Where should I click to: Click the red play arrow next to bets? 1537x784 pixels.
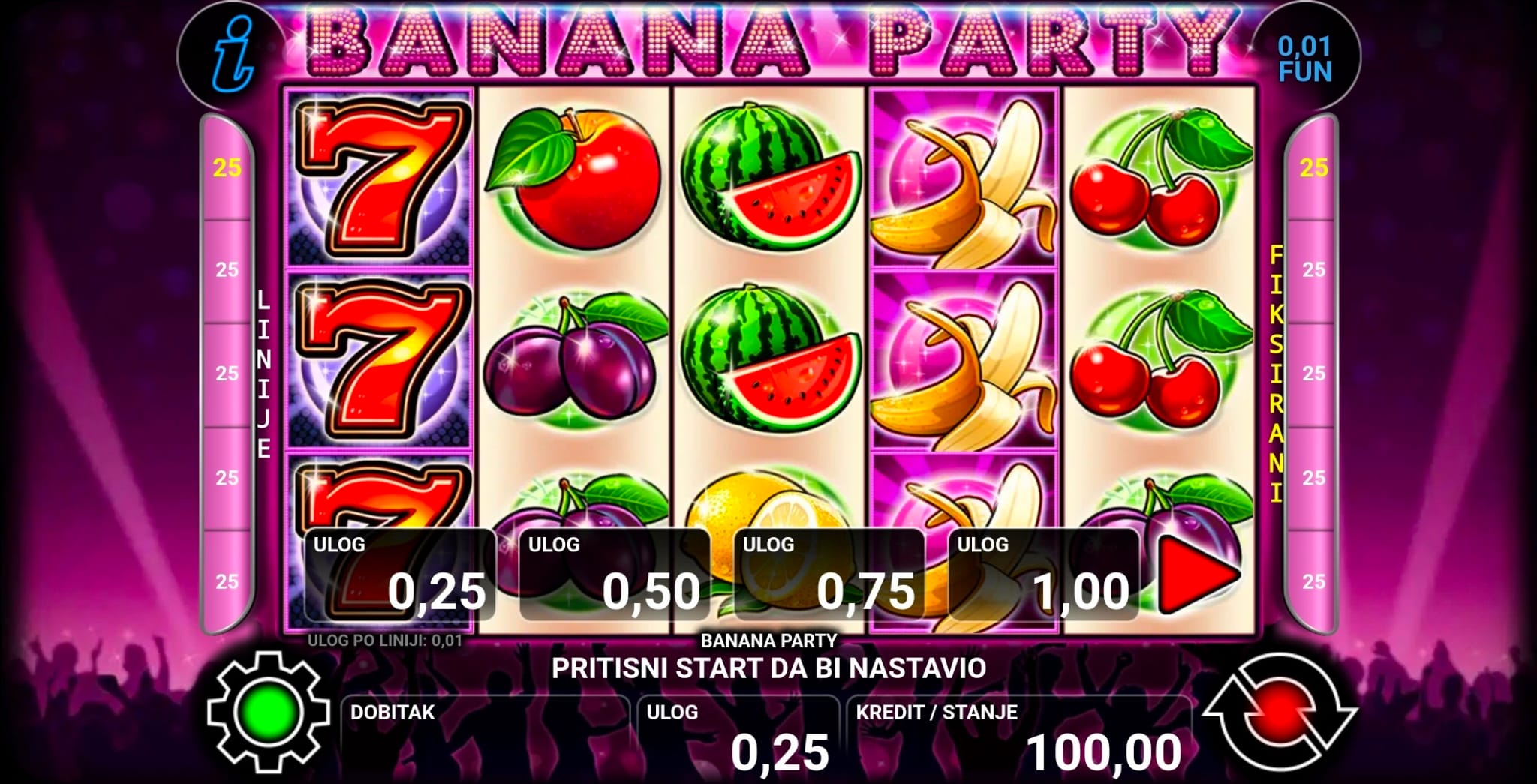pos(1198,574)
